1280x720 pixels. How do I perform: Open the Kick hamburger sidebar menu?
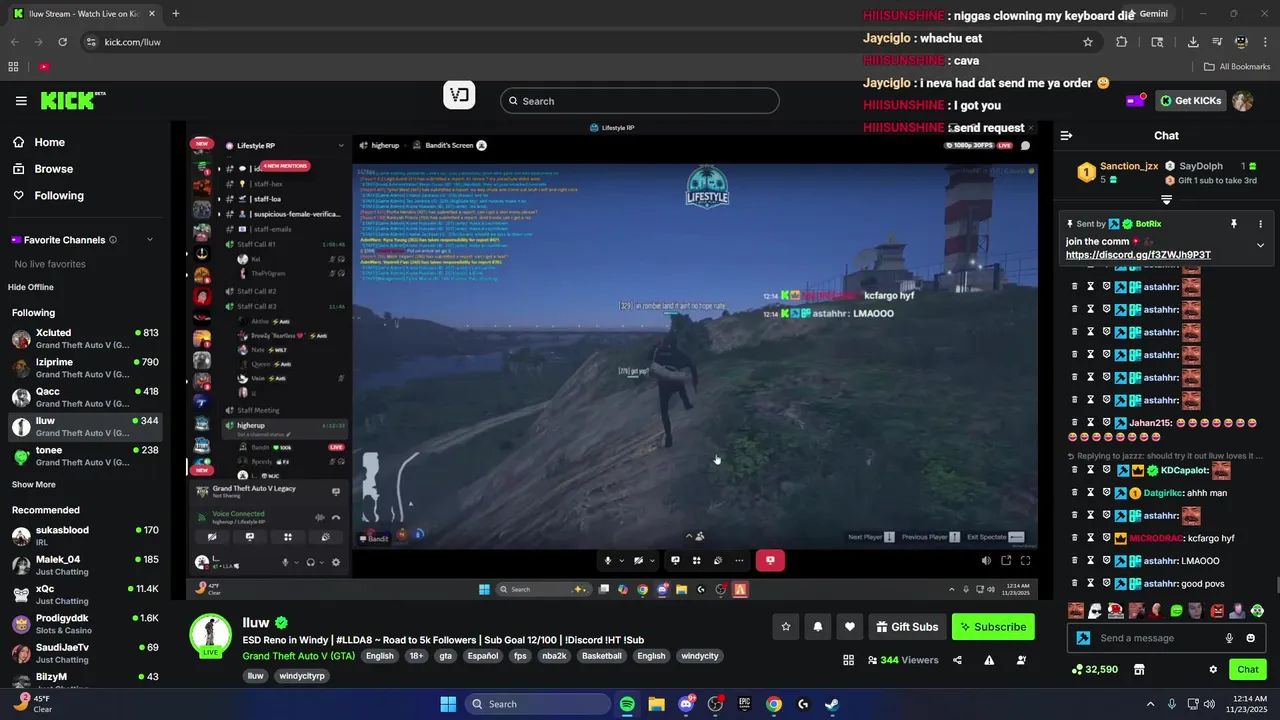(21, 101)
